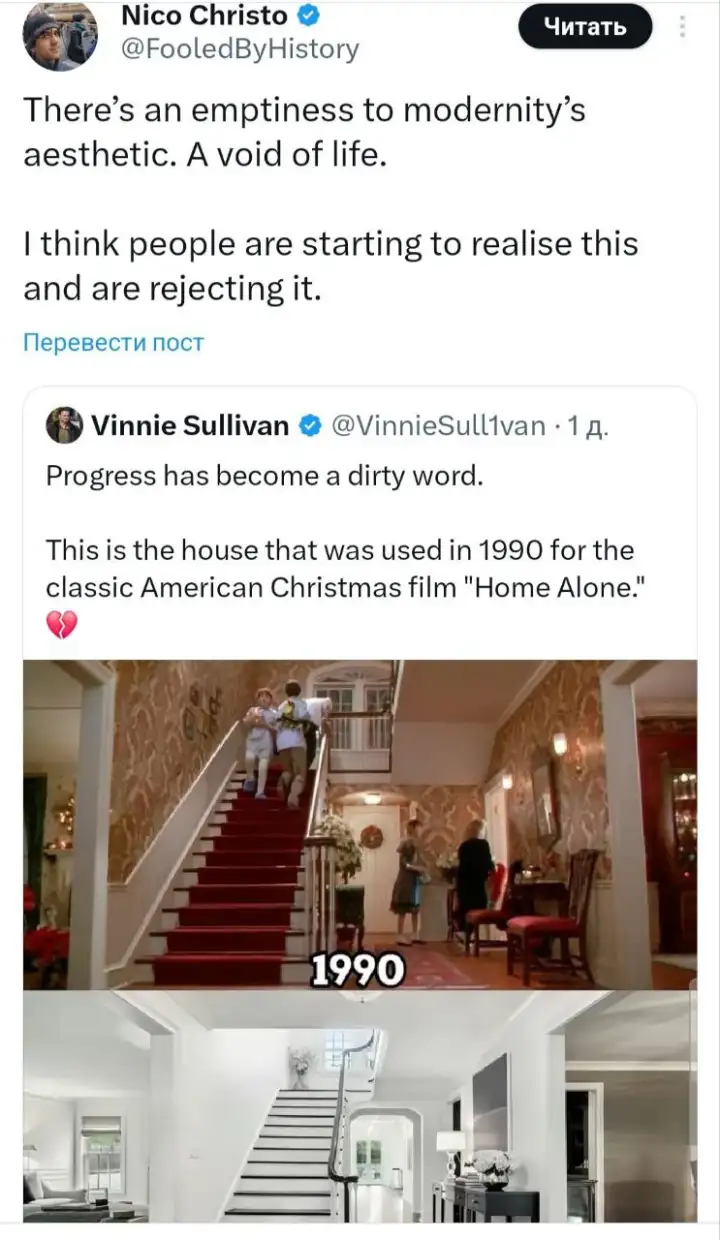Open the @VinnieSull1van handle

[437, 427]
